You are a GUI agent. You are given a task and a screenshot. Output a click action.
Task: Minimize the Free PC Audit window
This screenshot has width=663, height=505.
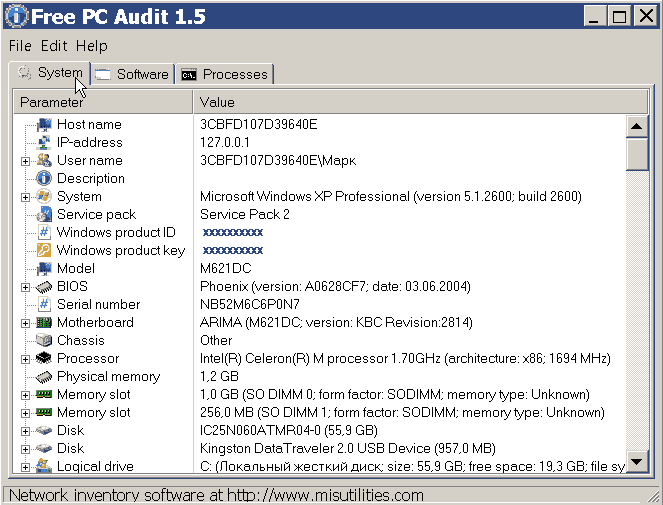point(595,16)
